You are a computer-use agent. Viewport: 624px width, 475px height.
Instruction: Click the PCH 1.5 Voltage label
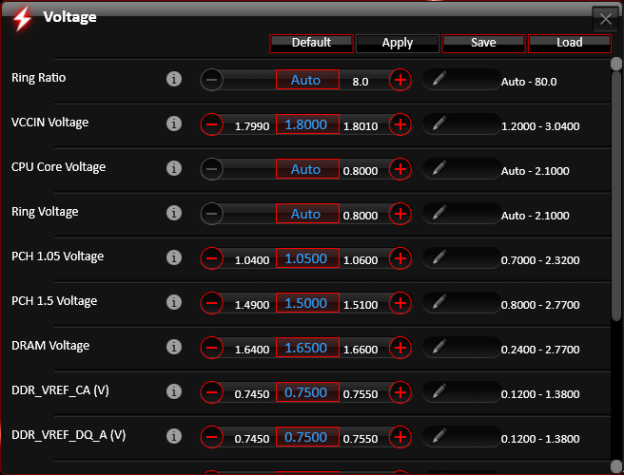(x=54, y=301)
